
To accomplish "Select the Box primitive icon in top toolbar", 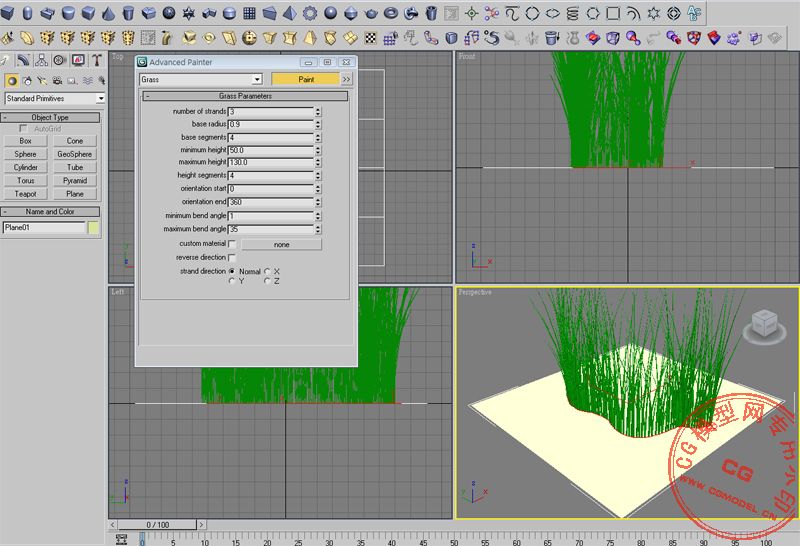I will pos(7,13).
